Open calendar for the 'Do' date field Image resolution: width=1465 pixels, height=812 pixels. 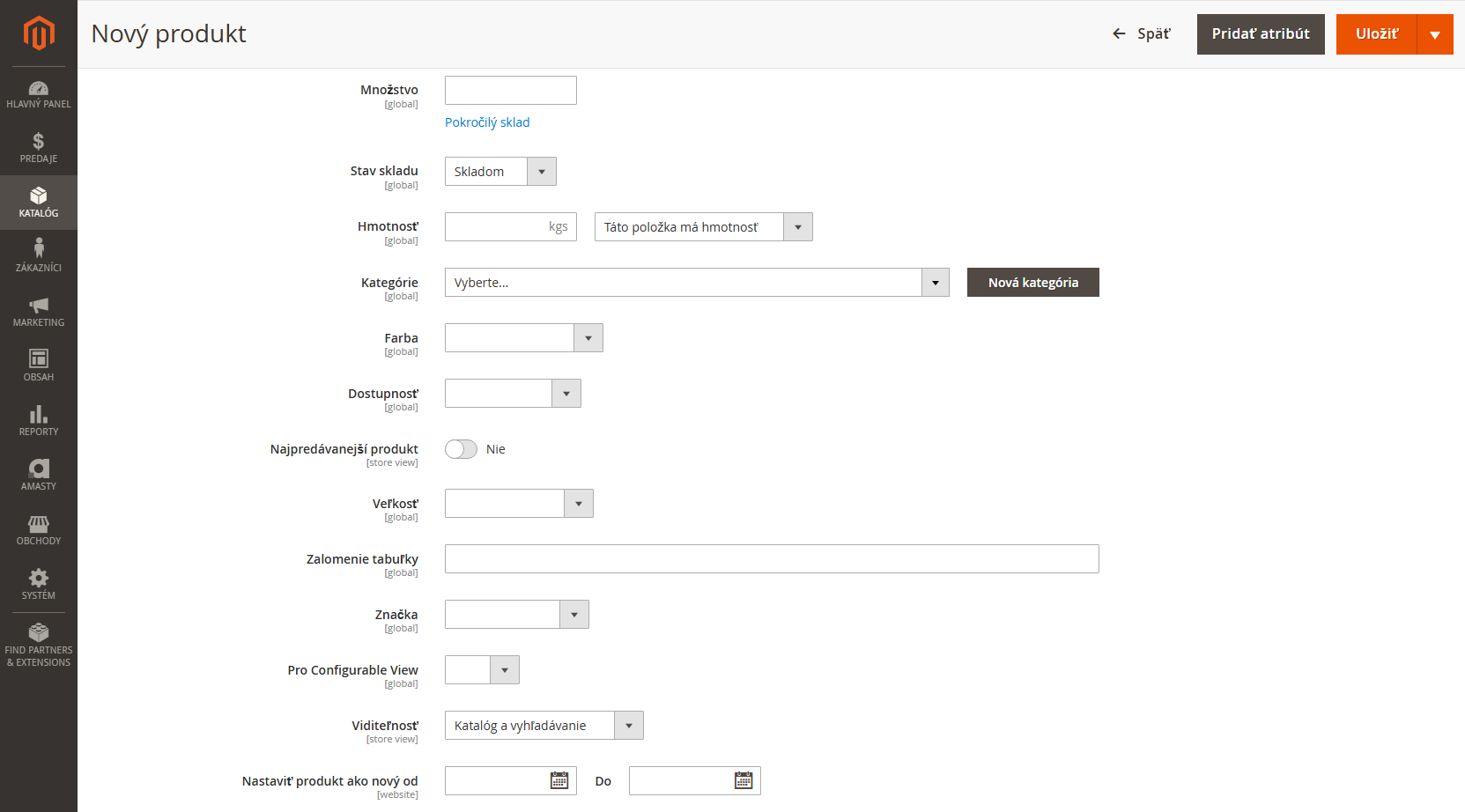[744, 781]
